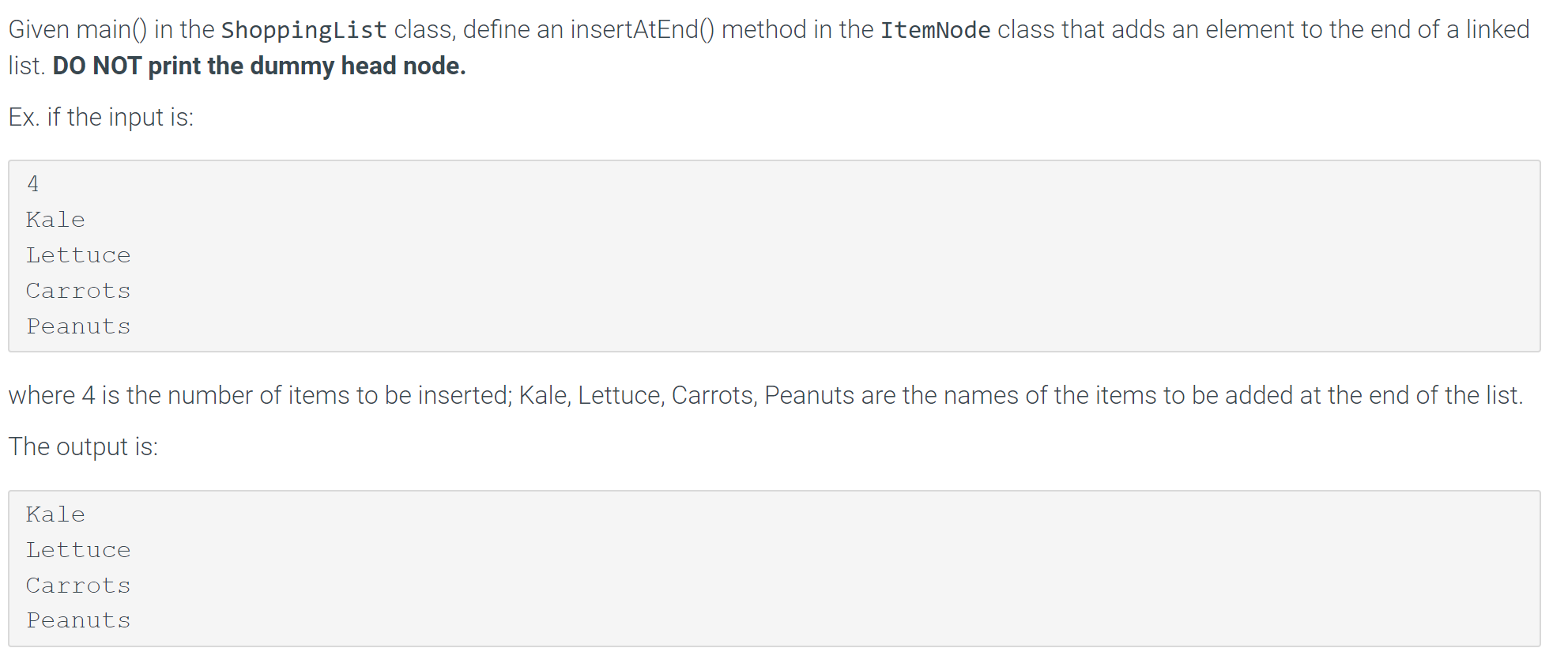Click the ItemNode class name
The width and height of the screenshot is (1568, 663).
935,30
